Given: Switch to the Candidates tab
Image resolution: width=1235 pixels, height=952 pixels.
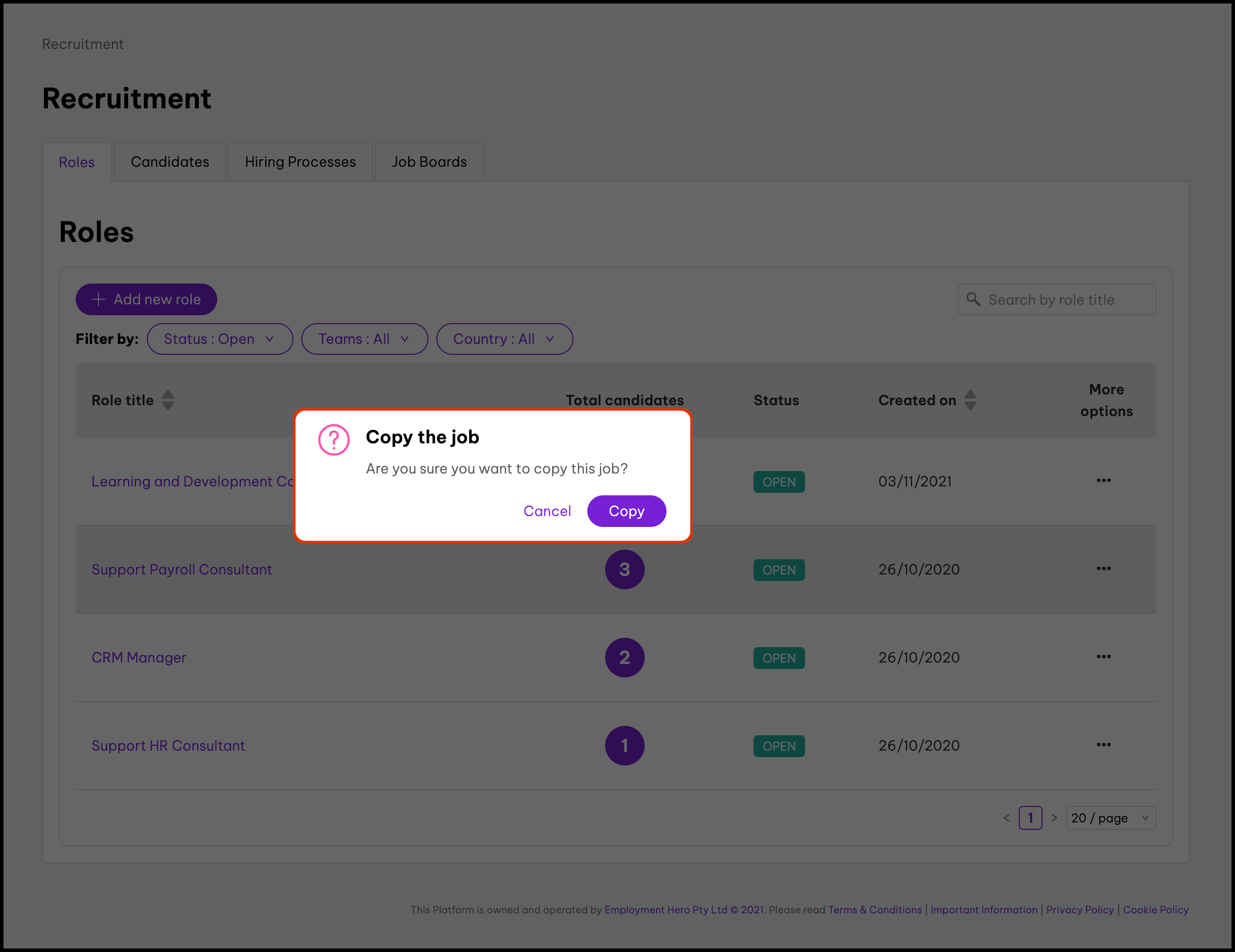Looking at the screenshot, I should [170, 162].
